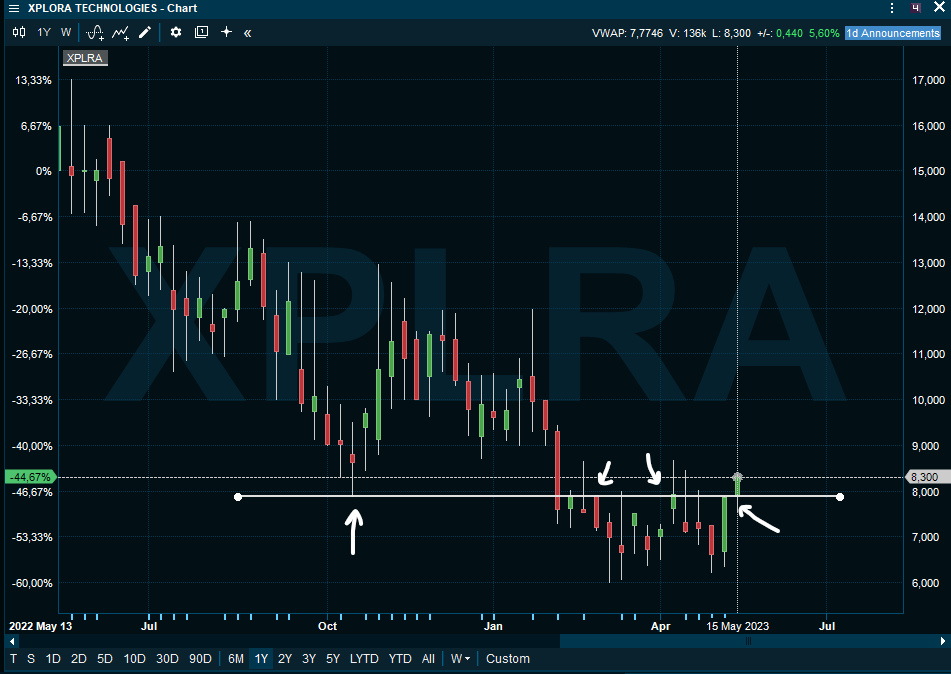Open chart settings gear icon

[x=176, y=32]
